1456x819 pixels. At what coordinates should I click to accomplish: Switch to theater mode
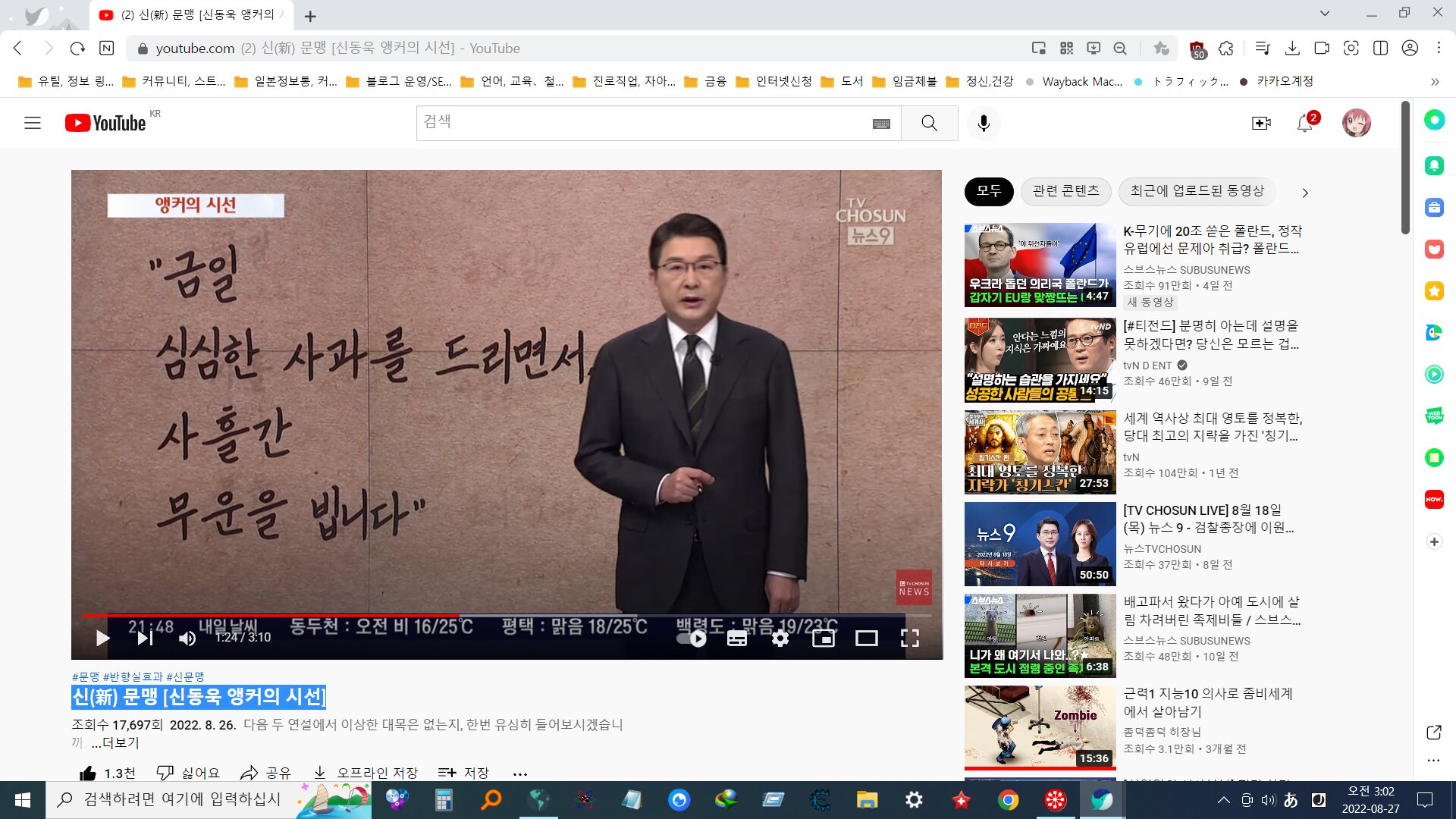click(866, 639)
